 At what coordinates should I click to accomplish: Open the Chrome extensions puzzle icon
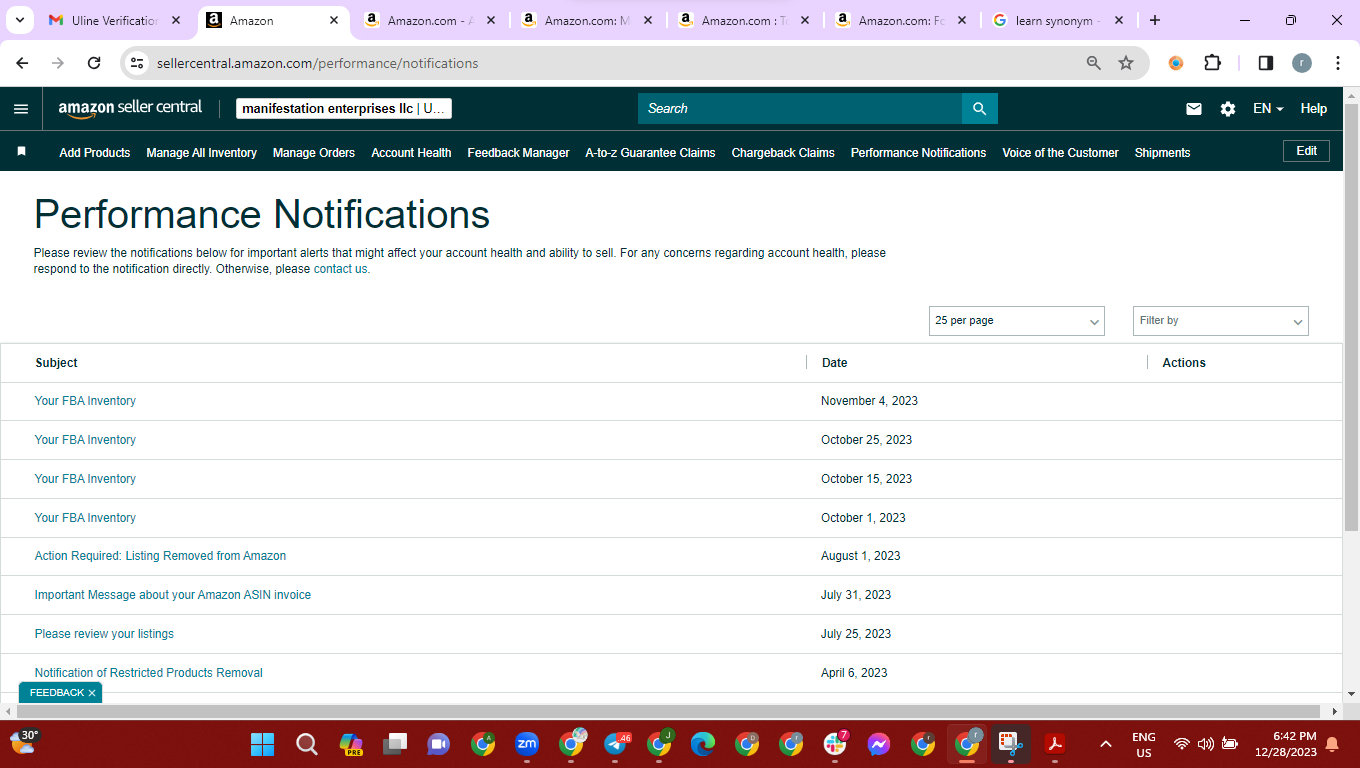(1212, 63)
